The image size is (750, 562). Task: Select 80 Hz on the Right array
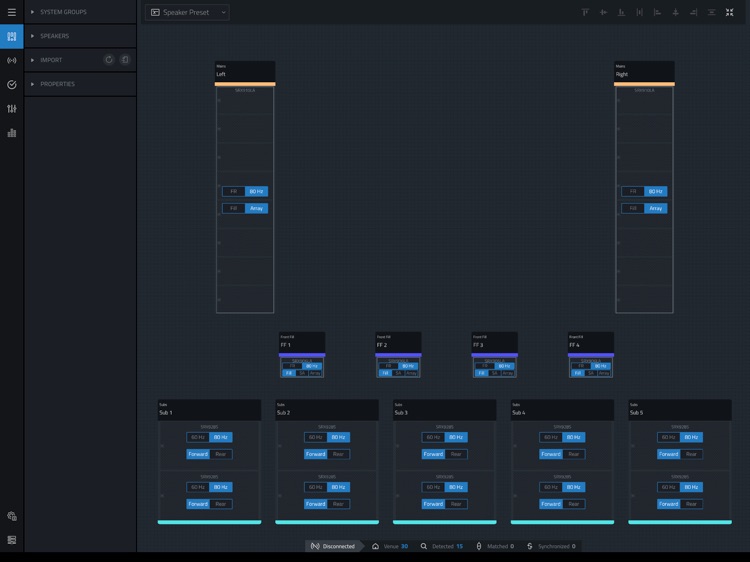[x=656, y=191]
